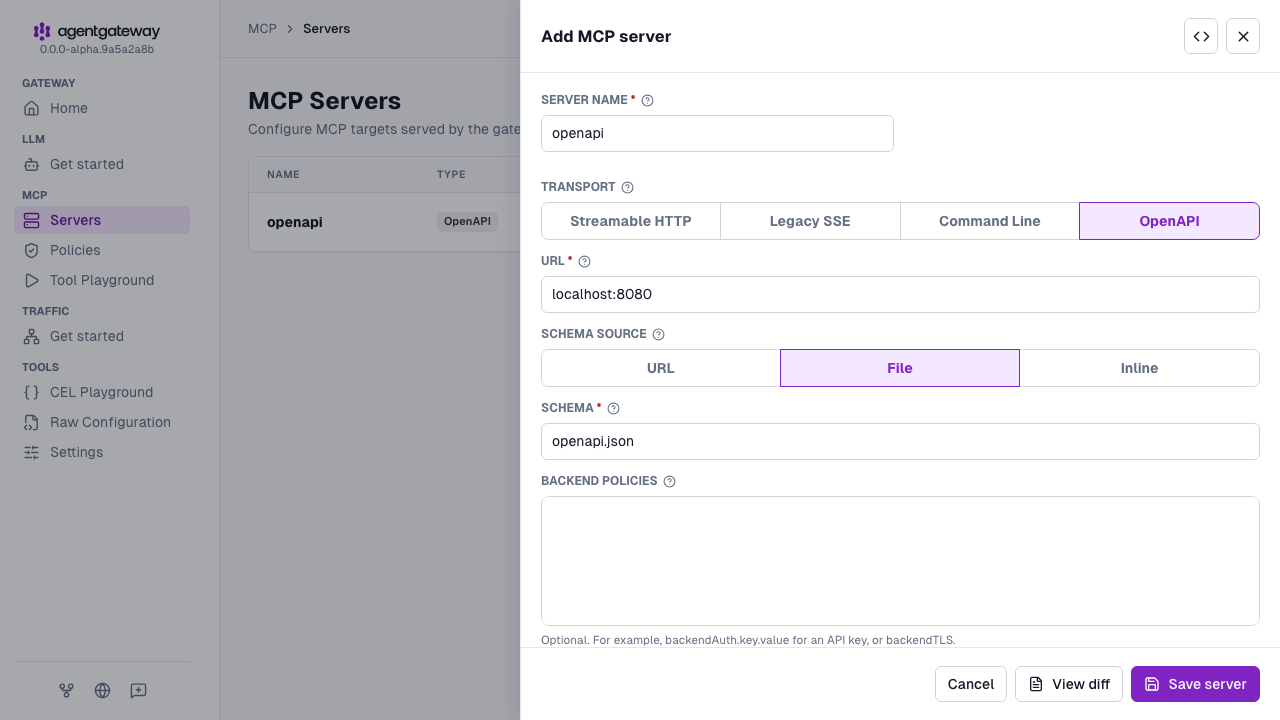Click the save disk icon

tap(1152, 684)
